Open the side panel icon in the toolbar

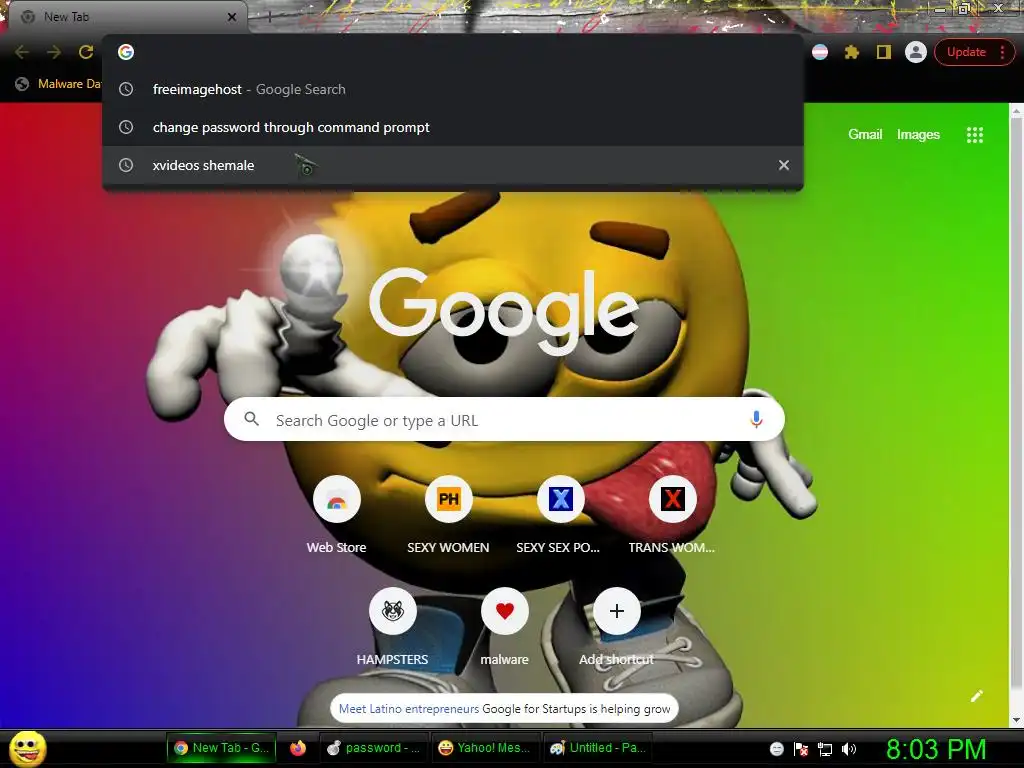(884, 52)
